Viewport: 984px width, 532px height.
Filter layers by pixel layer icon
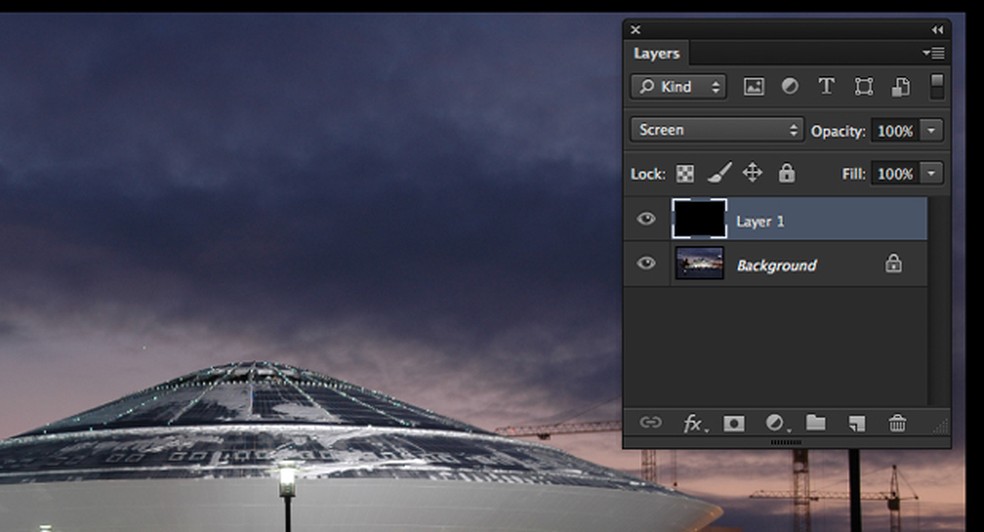point(754,87)
